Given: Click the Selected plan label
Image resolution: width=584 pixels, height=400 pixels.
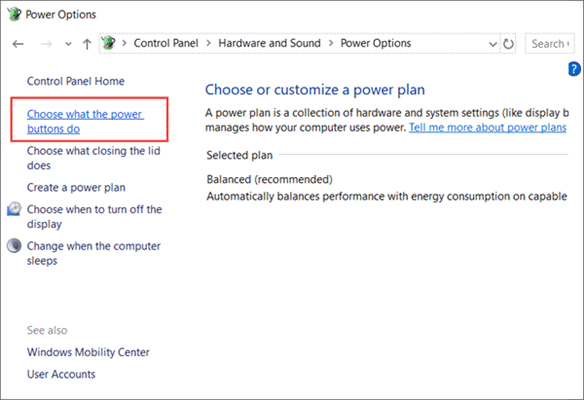Looking at the screenshot, I should coord(239,155).
